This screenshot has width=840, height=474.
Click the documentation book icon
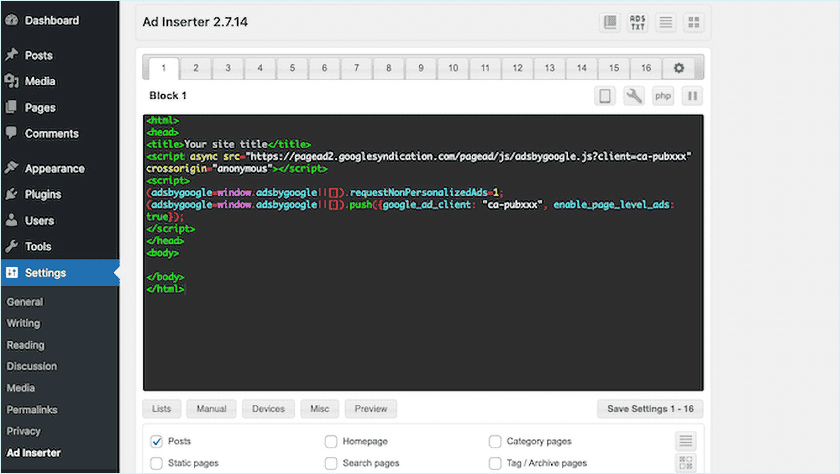610,22
